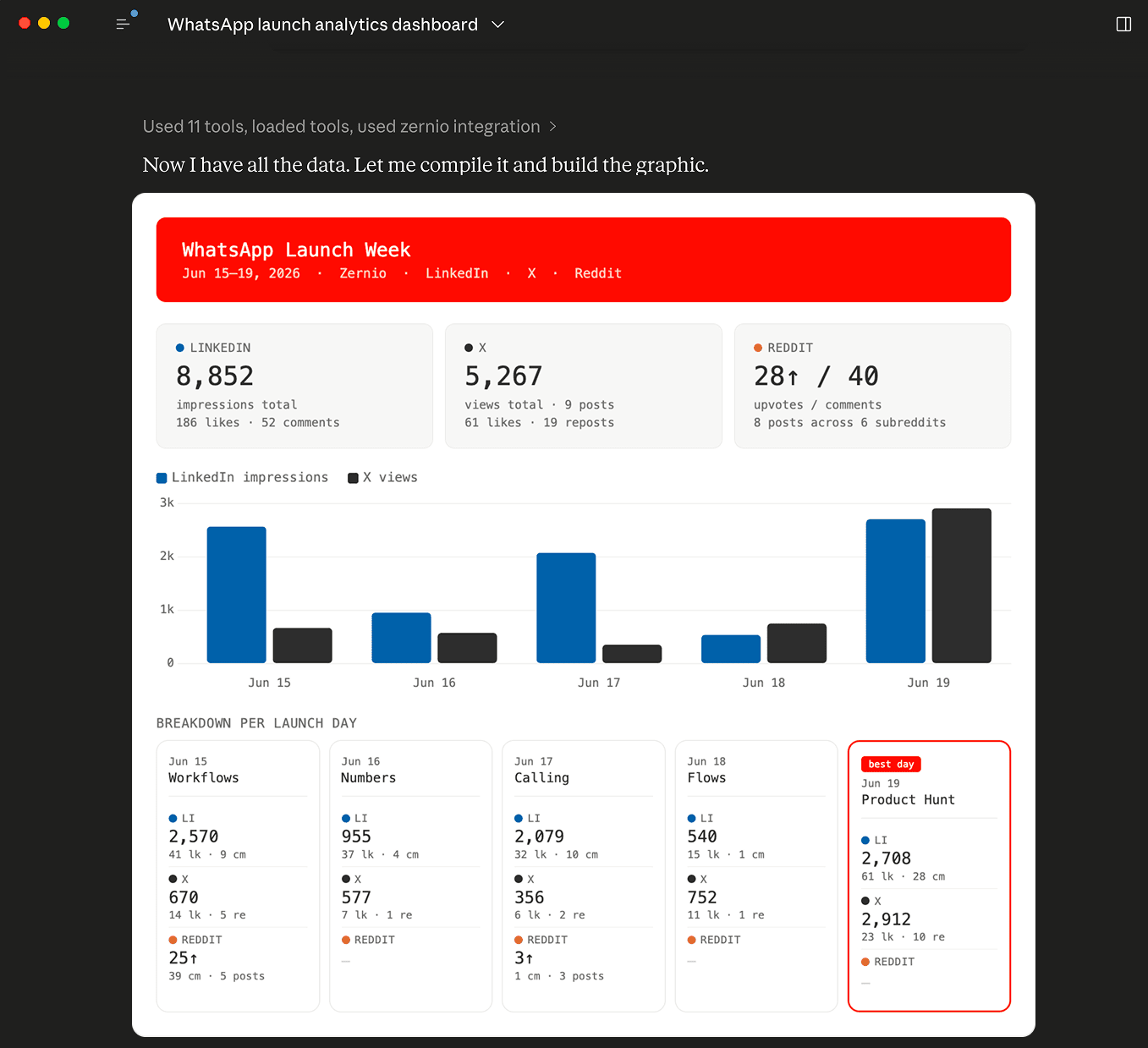Click the Workflows heading in Jun 15 card
1148x1048 pixels.
[204, 778]
